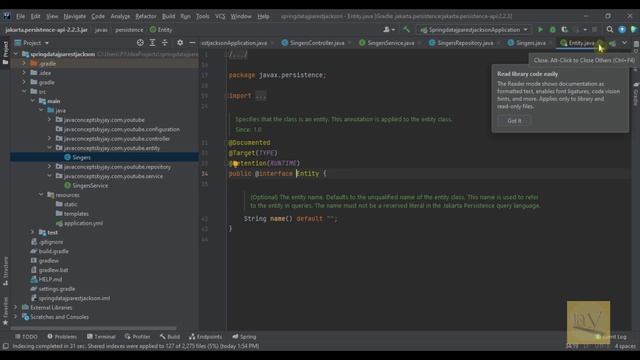
Task: Open the Endpoints tool window
Action: click(205, 337)
